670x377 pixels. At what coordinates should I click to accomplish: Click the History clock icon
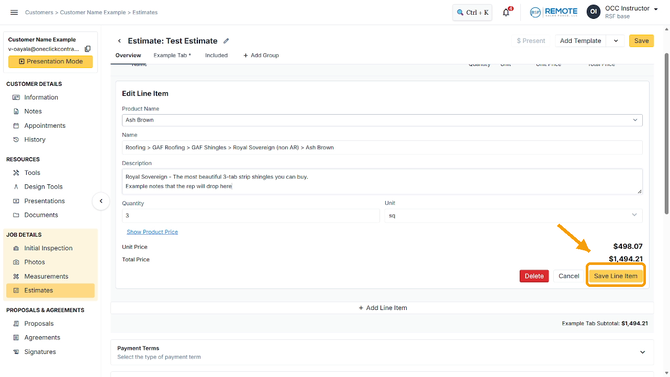tap(16, 140)
